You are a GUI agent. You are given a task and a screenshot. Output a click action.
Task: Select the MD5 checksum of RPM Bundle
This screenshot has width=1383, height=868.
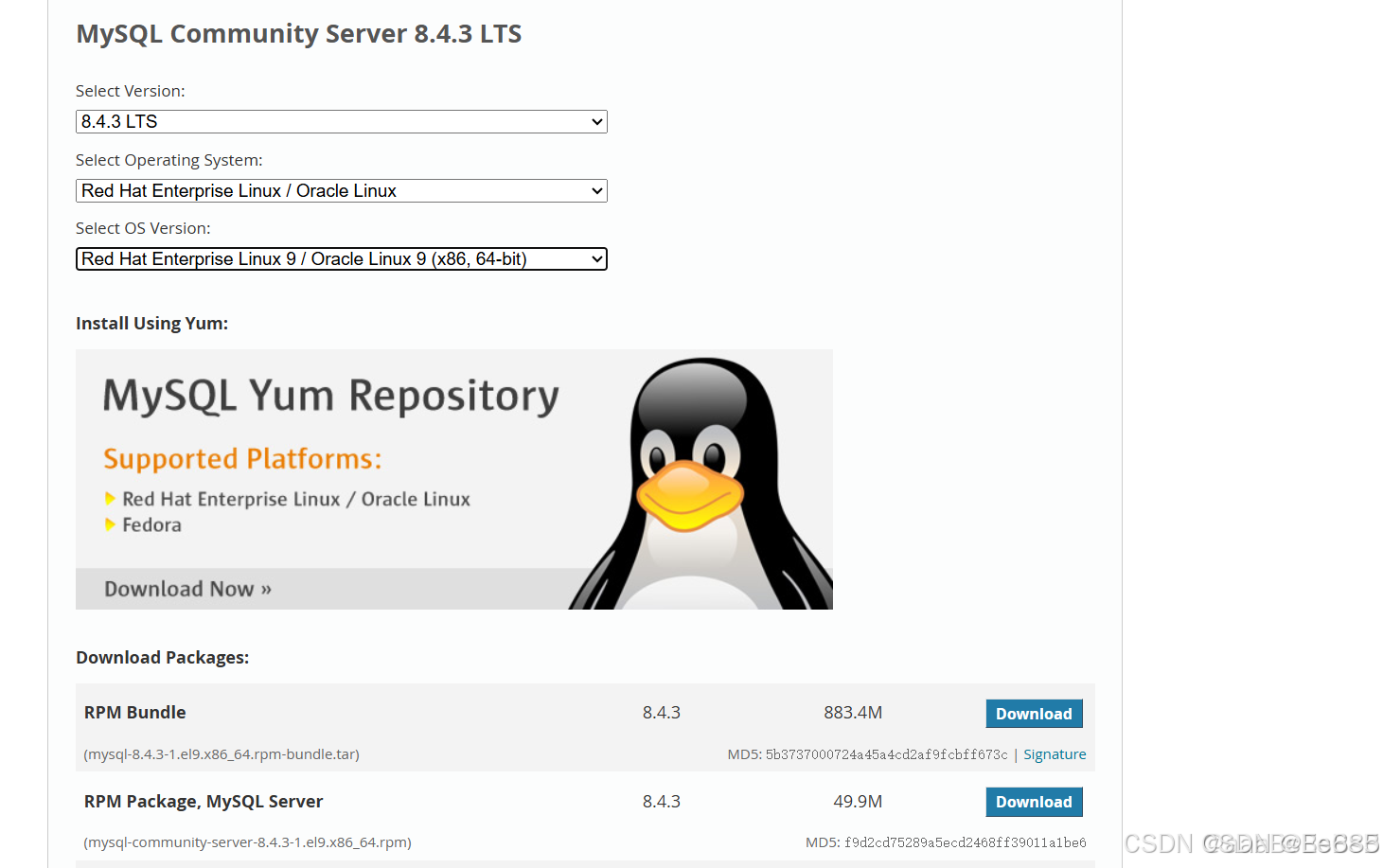tap(883, 753)
